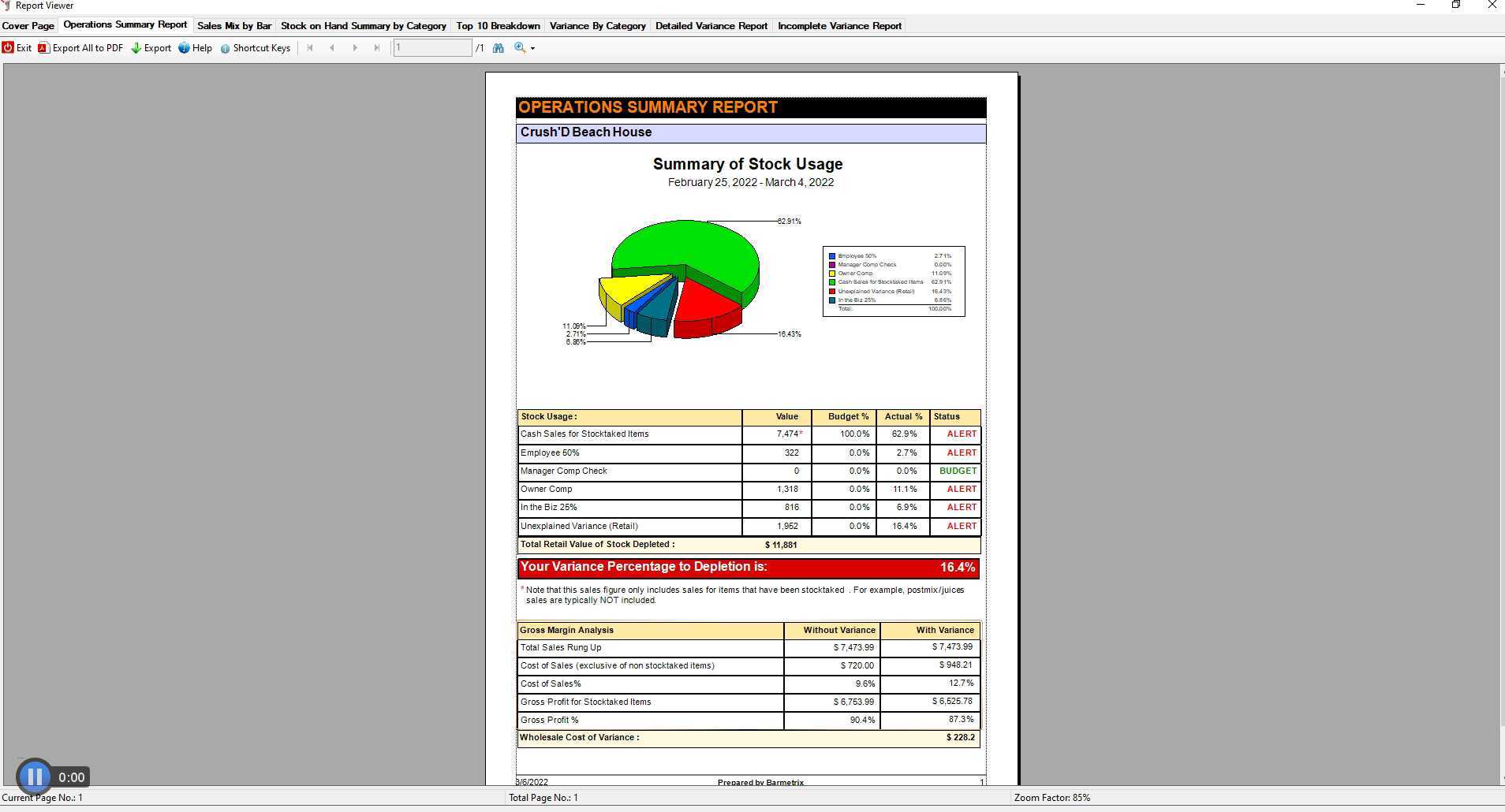The image size is (1505, 812).
Task: Click the '$ 228.2' wholesale cost value
Action: tap(961, 738)
